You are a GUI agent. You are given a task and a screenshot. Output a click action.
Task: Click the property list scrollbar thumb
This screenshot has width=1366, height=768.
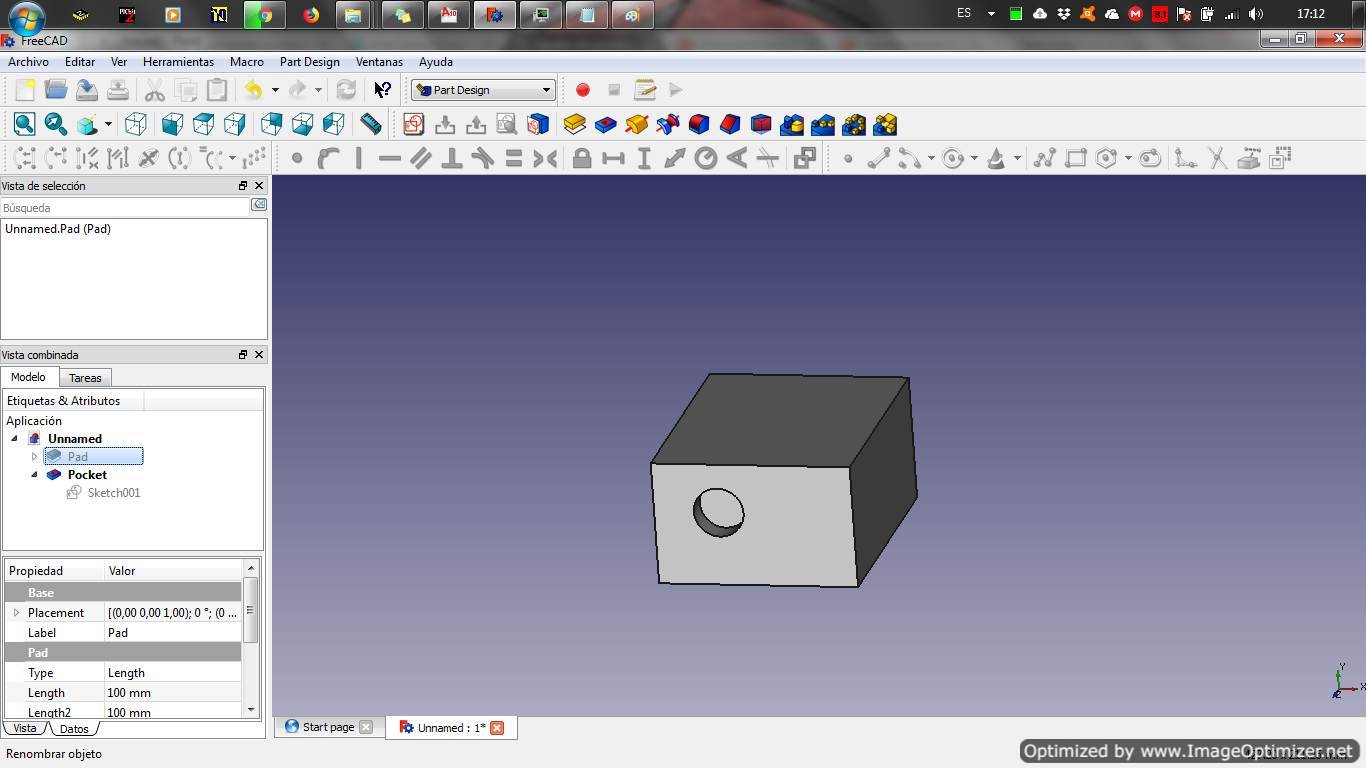tap(251, 610)
